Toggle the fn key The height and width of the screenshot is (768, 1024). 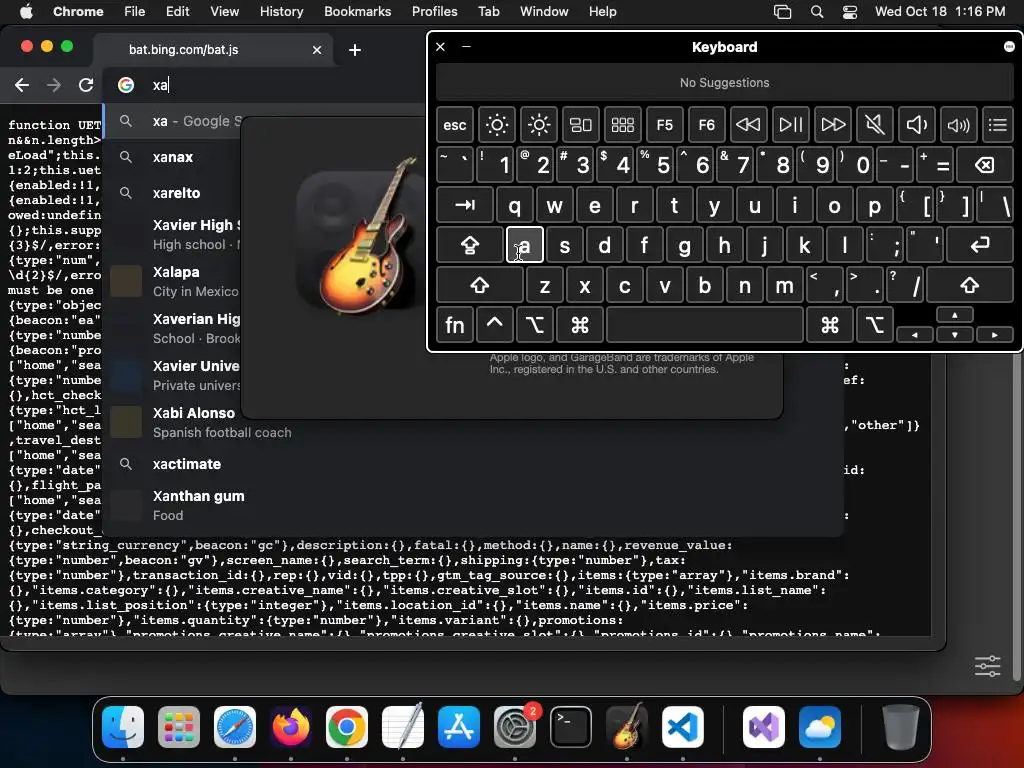(455, 325)
